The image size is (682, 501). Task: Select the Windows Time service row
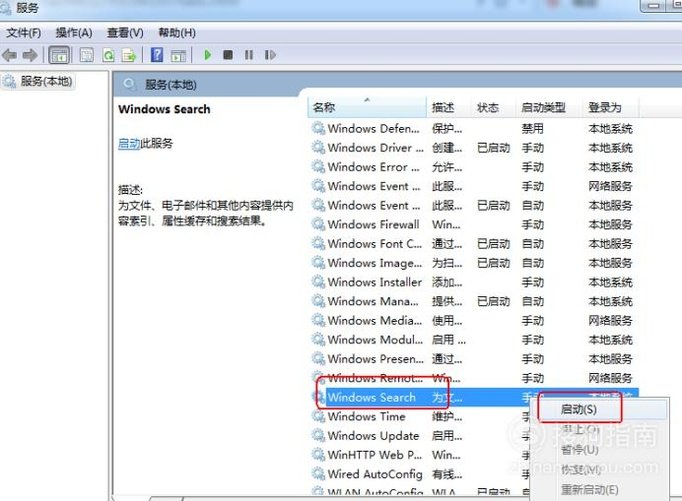[420, 416]
